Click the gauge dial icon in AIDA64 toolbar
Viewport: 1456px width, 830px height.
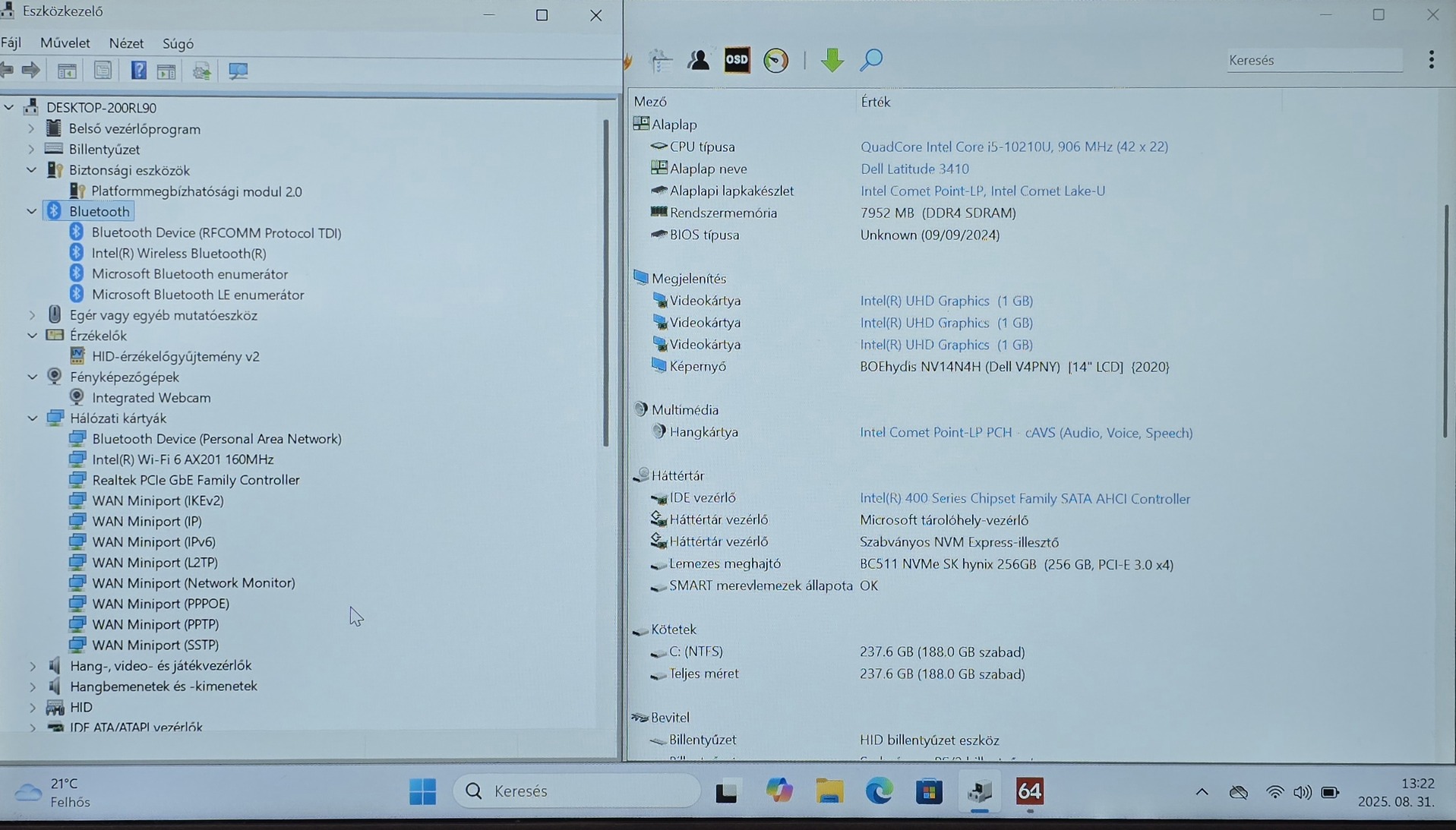point(775,60)
